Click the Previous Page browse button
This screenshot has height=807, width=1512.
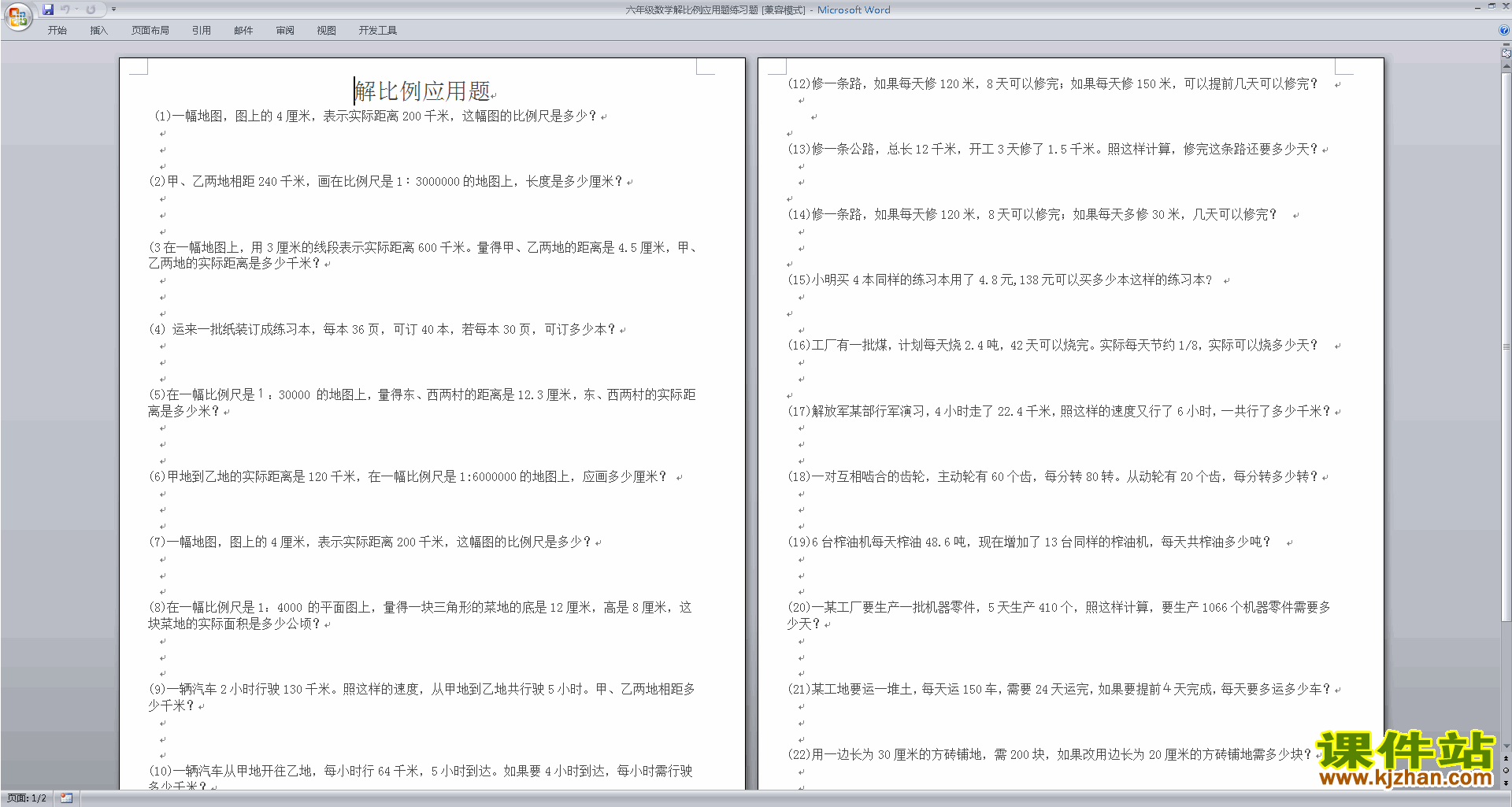[1506, 758]
